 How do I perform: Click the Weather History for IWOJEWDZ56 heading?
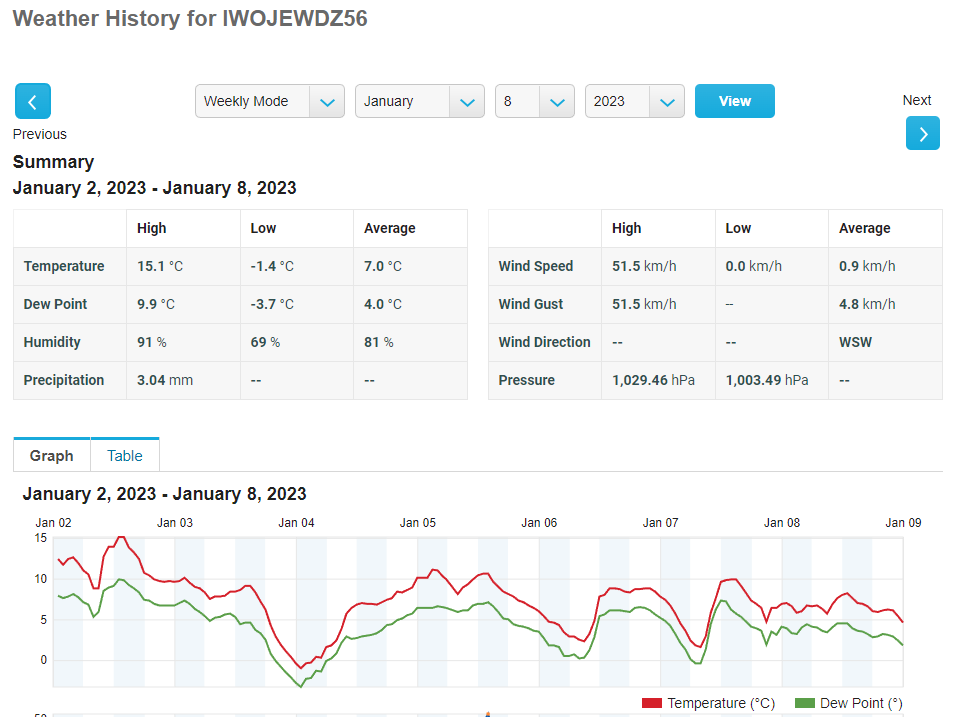coord(190,19)
